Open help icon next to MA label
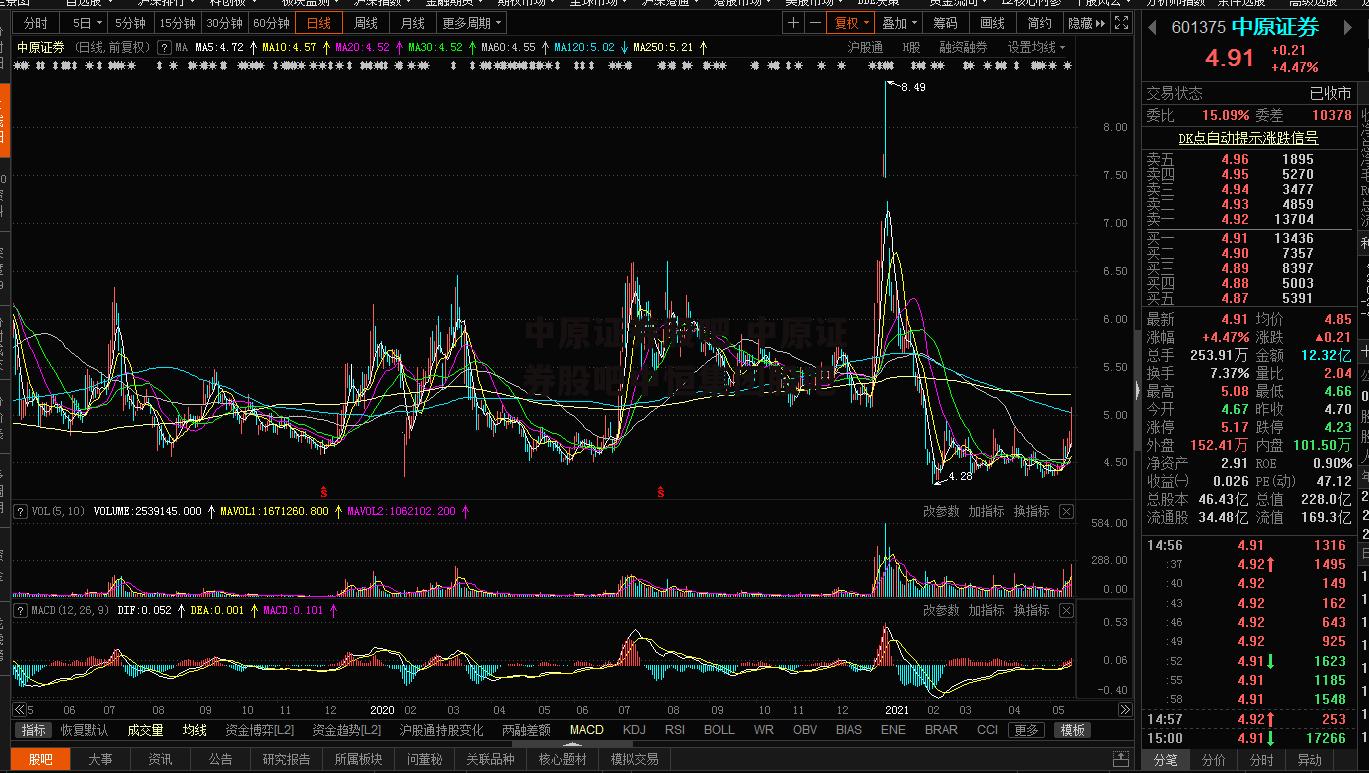The image size is (1369, 773). 164,47
